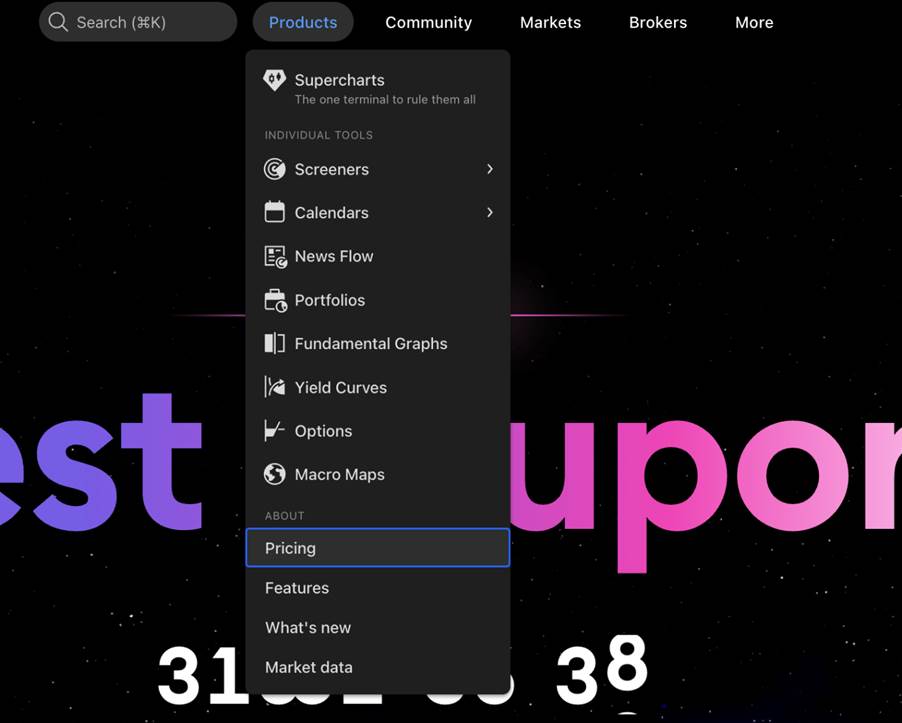Click the News Flow icon

pos(275,257)
